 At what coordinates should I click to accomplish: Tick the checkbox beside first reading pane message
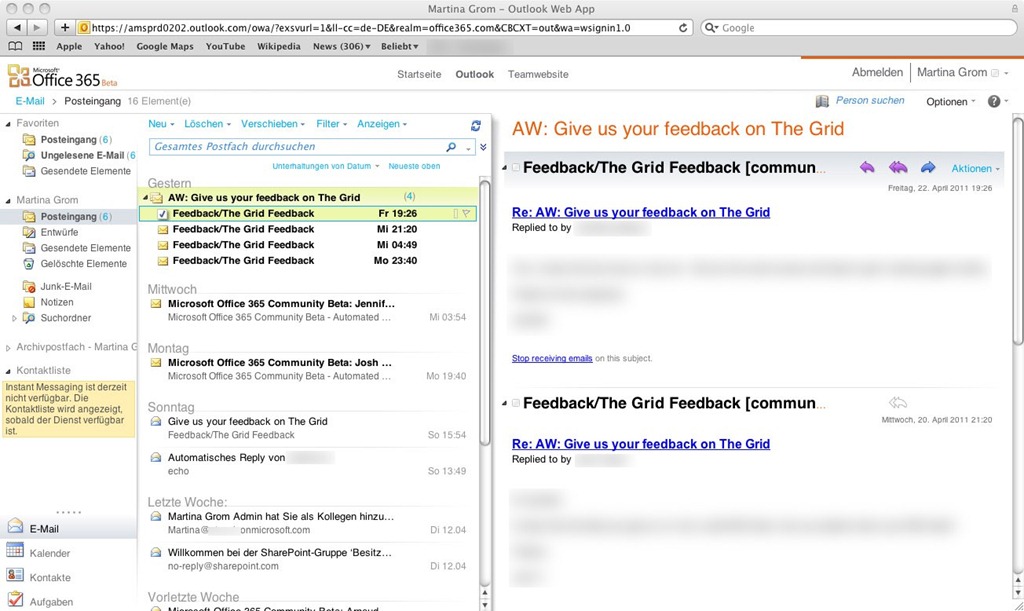click(516, 168)
